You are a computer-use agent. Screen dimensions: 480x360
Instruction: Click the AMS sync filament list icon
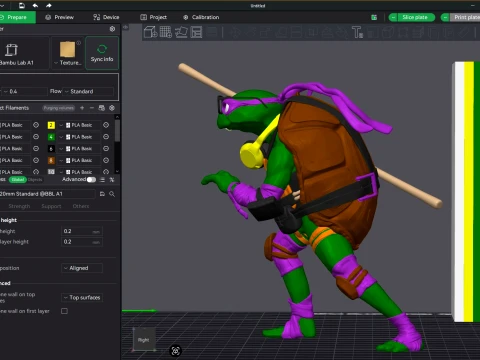point(102,108)
